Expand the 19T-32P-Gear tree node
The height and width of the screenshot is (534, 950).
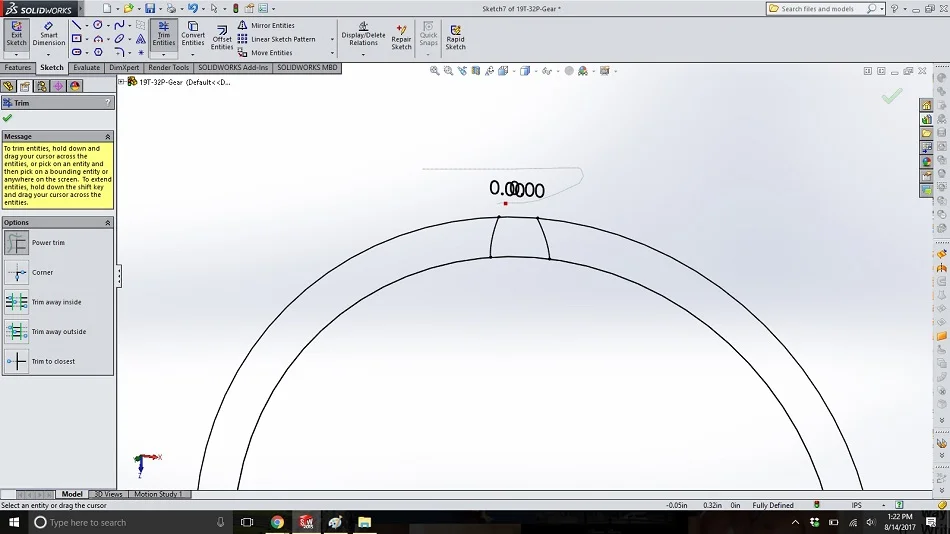point(121,82)
